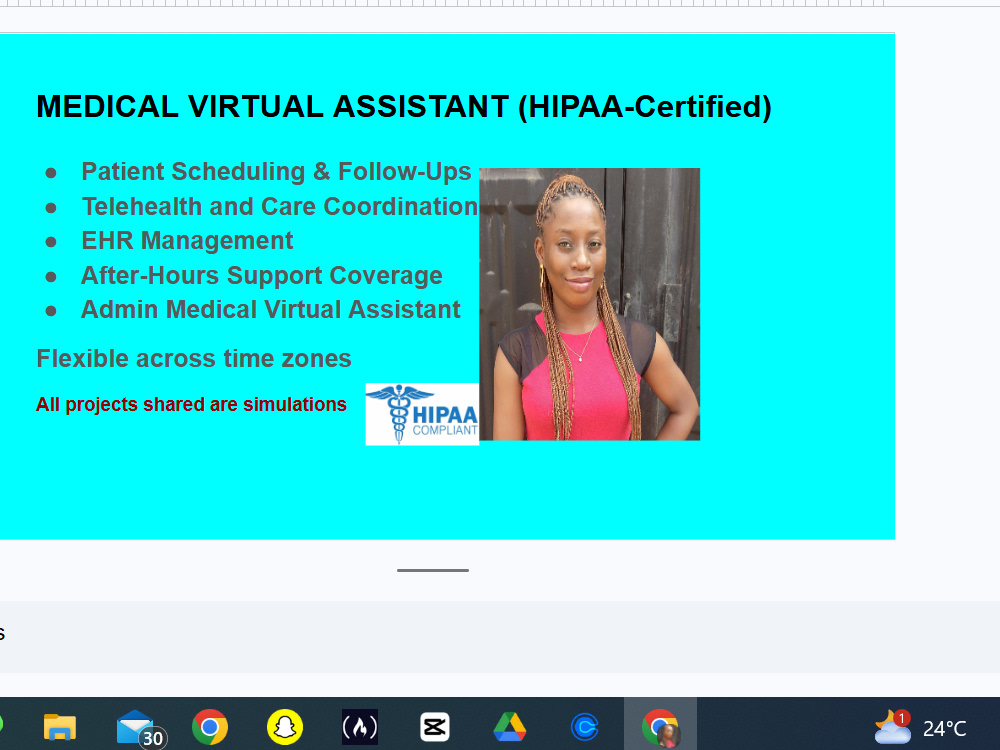Open the freeCodeCamp flame icon app
Screen dimensions: 1000x750
pos(360,727)
